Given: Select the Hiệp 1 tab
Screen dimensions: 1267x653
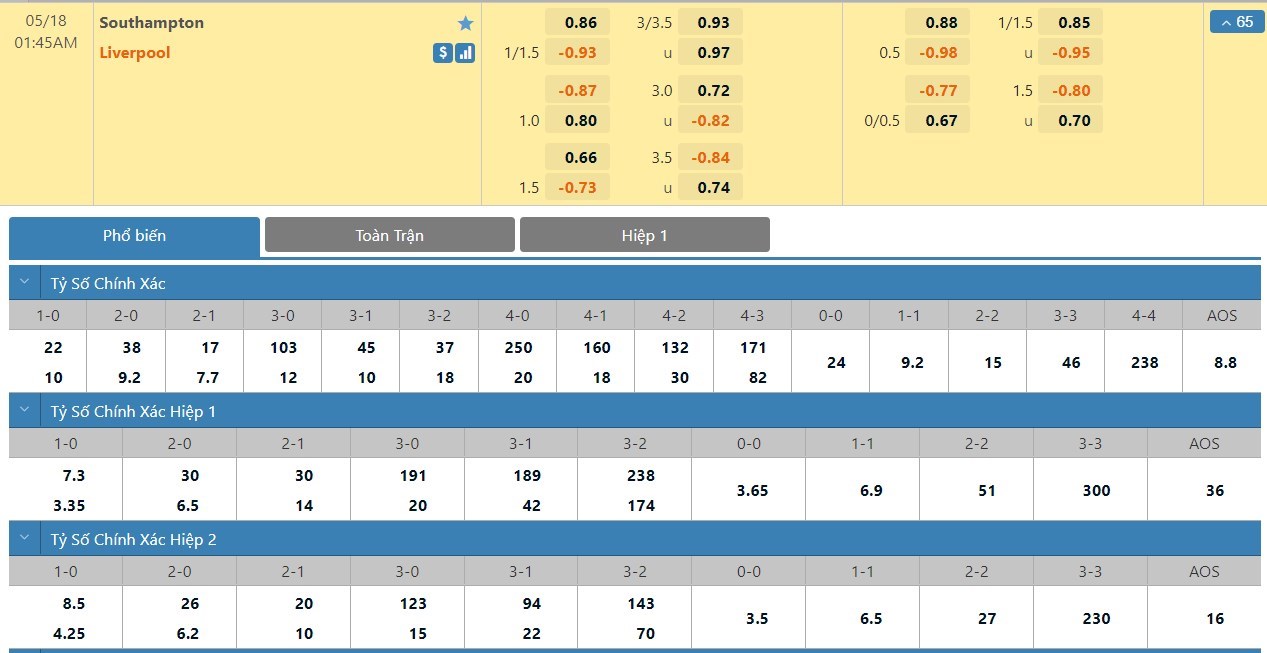Looking at the screenshot, I should click(x=644, y=236).
